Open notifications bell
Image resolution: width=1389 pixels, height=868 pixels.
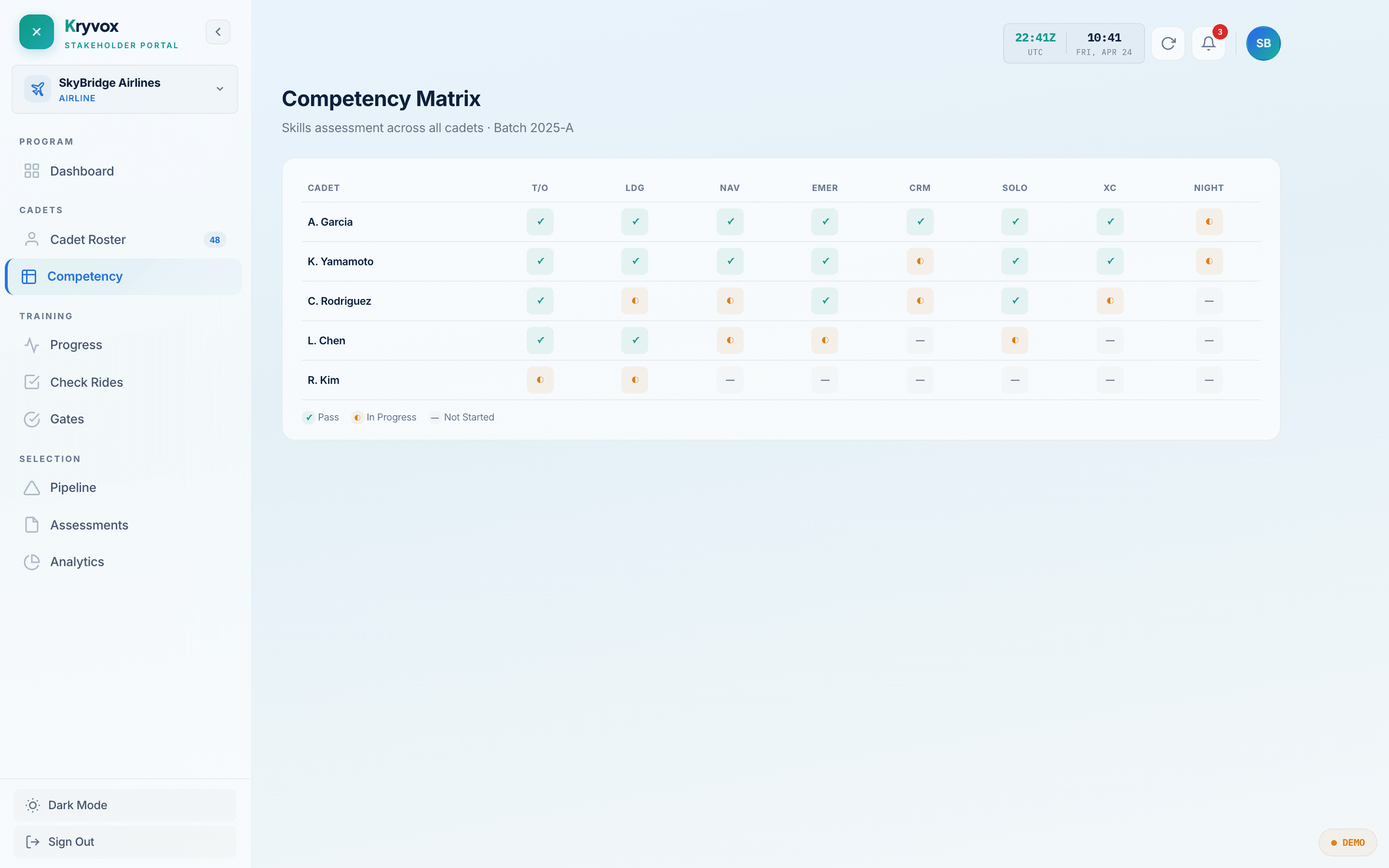point(1208,43)
